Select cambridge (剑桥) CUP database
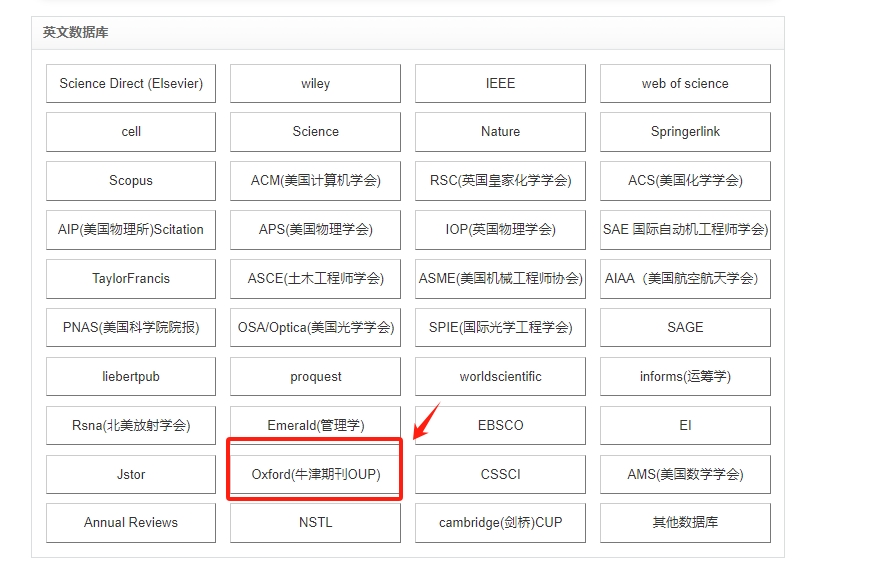Viewport: 871px width, 580px height. point(500,522)
